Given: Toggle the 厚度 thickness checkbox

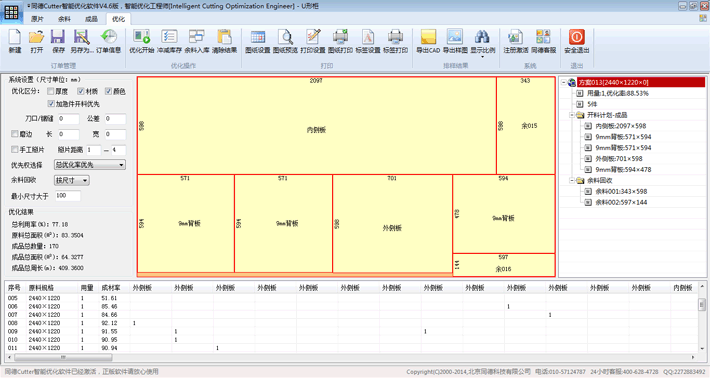Looking at the screenshot, I should click(x=51, y=91).
